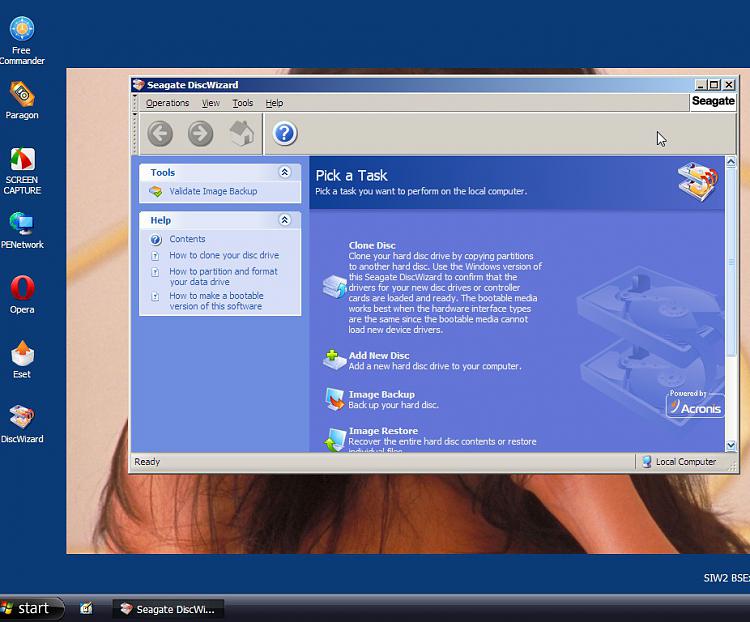Viewport: 750px width, 622px height.
Task: Choose the Clone Disc task
Action: 372,245
